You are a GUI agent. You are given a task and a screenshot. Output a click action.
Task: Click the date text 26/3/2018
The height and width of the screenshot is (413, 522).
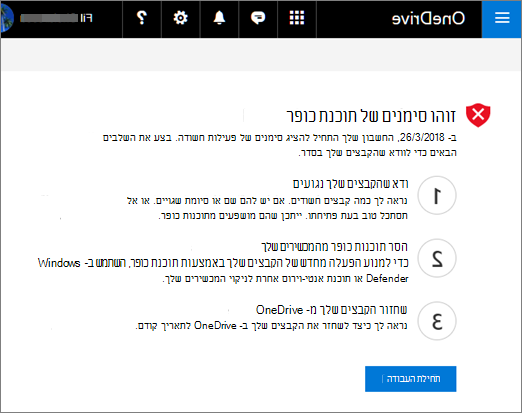pyautogui.click(x=422, y=137)
